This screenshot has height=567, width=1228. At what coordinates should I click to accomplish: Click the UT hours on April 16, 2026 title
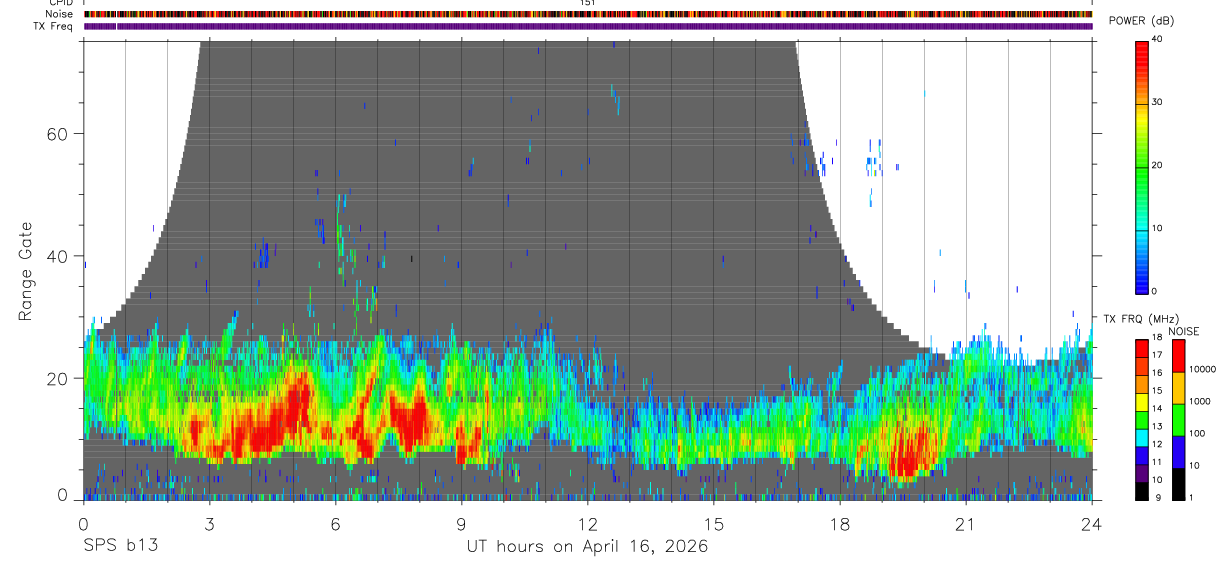click(587, 546)
